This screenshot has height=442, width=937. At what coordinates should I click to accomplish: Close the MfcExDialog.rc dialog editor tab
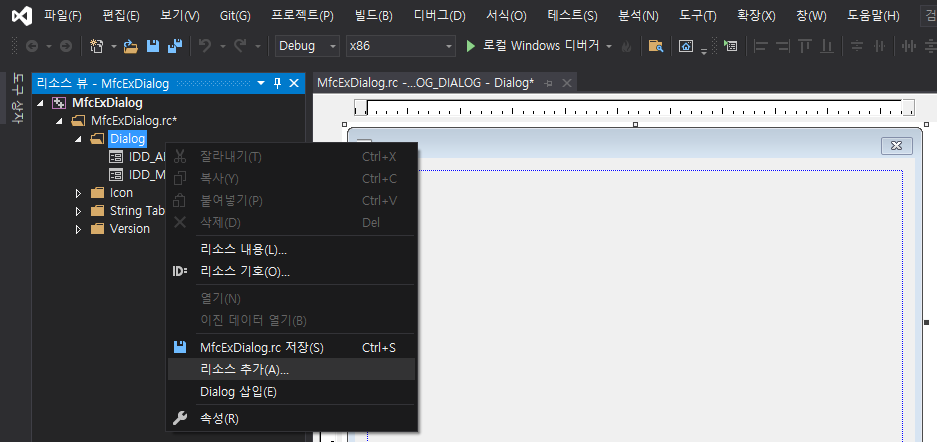pyautogui.click(x=566, y=84)
